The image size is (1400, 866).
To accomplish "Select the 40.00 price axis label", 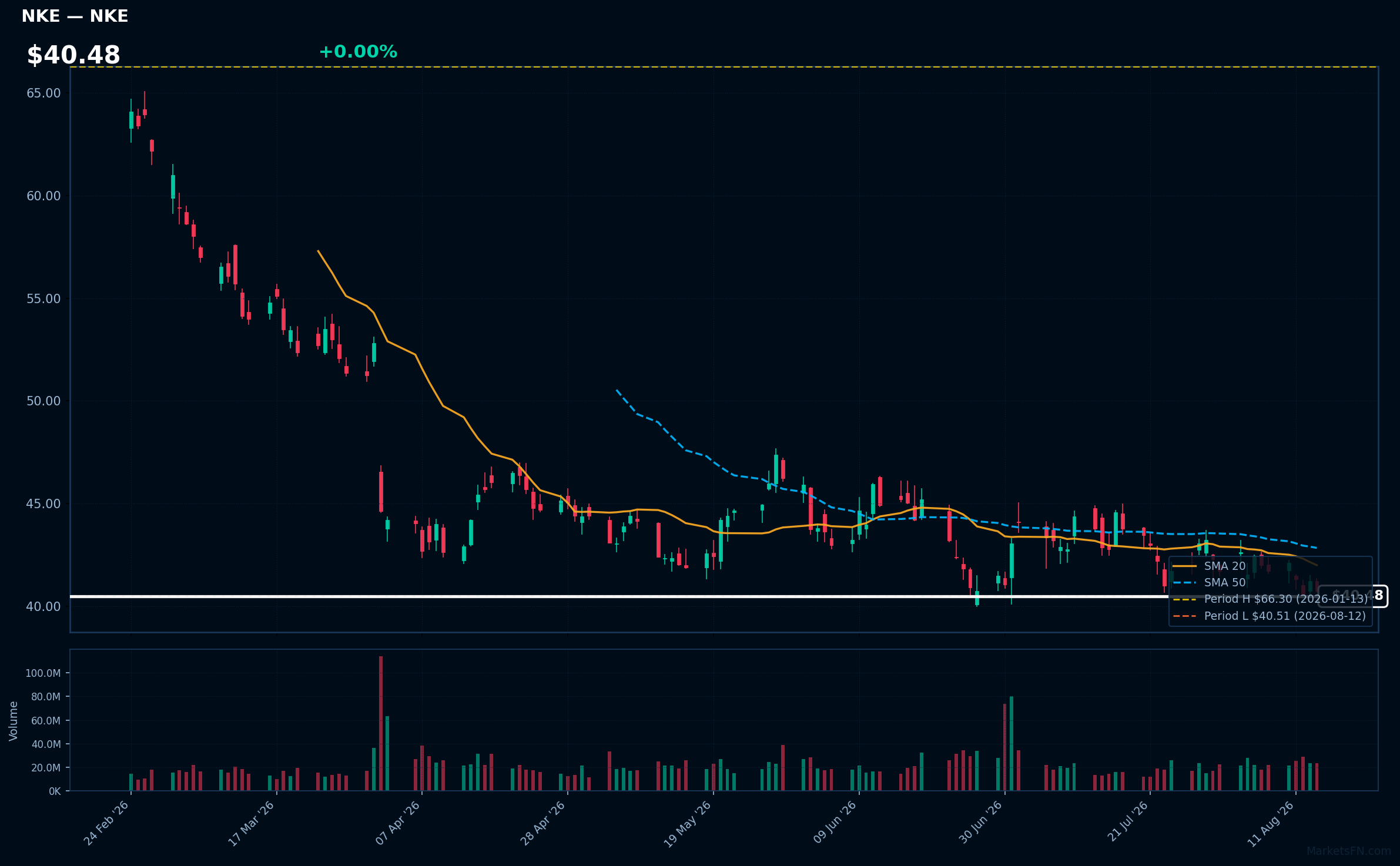I will [x=43, y=607].
